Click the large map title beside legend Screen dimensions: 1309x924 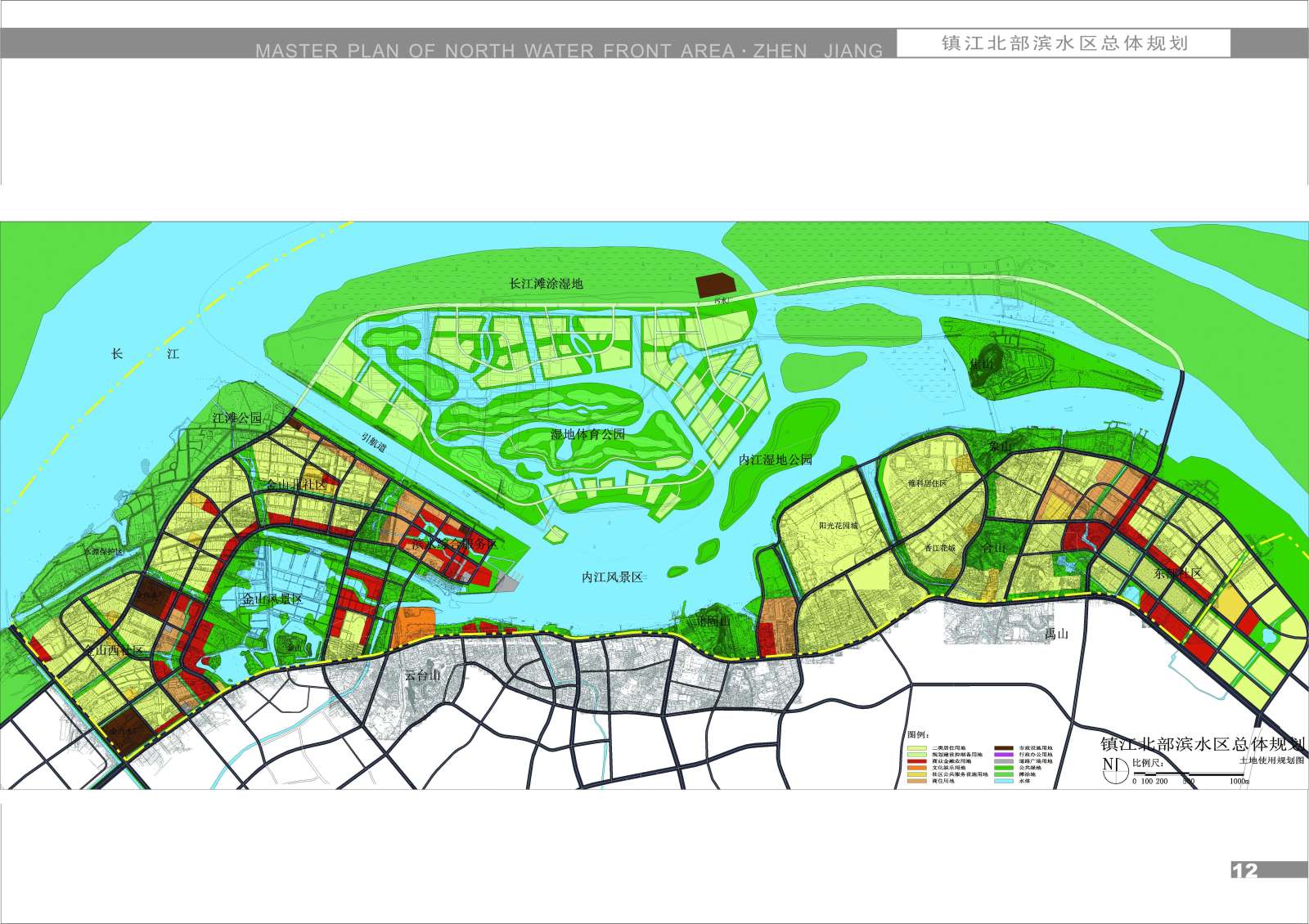pos(1203,744)
